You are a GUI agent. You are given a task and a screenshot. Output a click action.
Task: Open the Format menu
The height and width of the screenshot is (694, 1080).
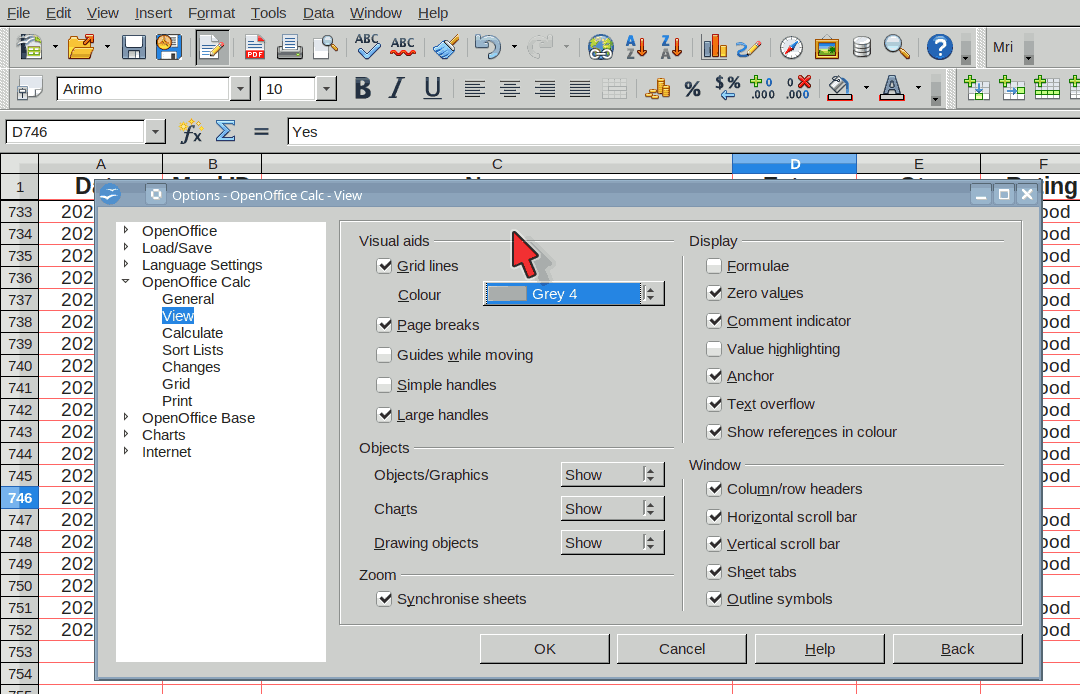click(x=211, y=13)
